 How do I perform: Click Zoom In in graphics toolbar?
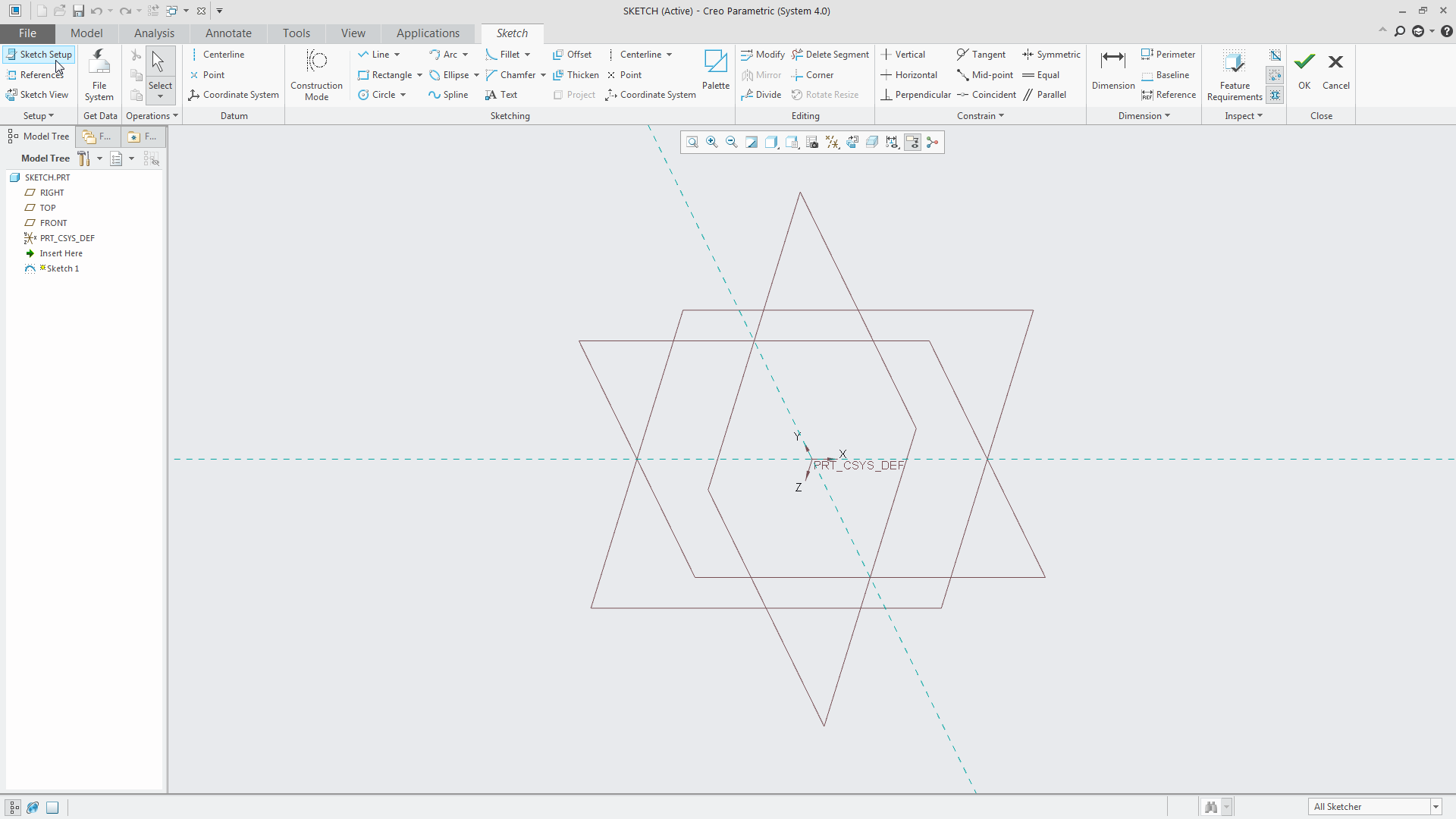(x=711, y=143)
